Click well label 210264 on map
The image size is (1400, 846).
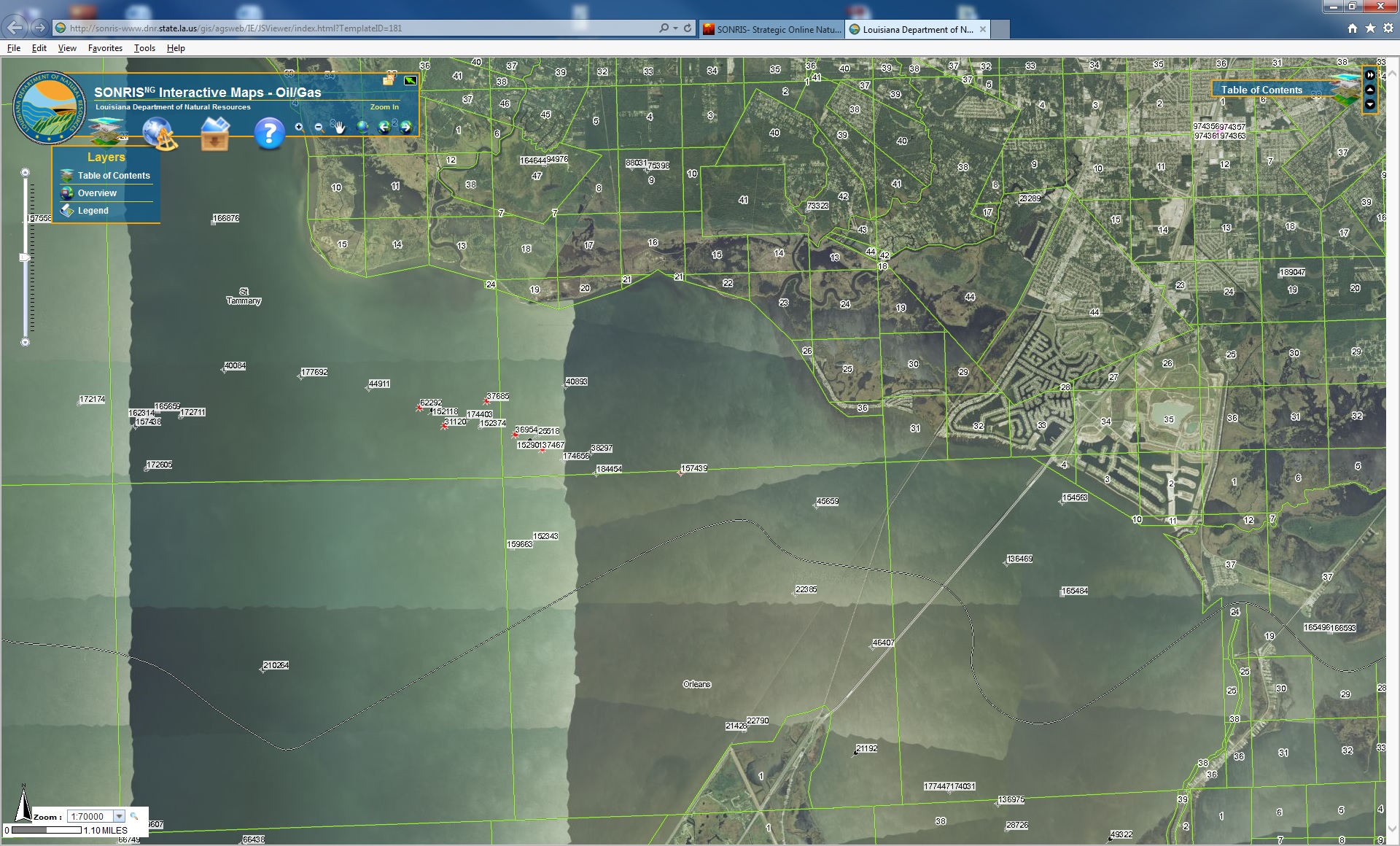(x=276, y=665)
